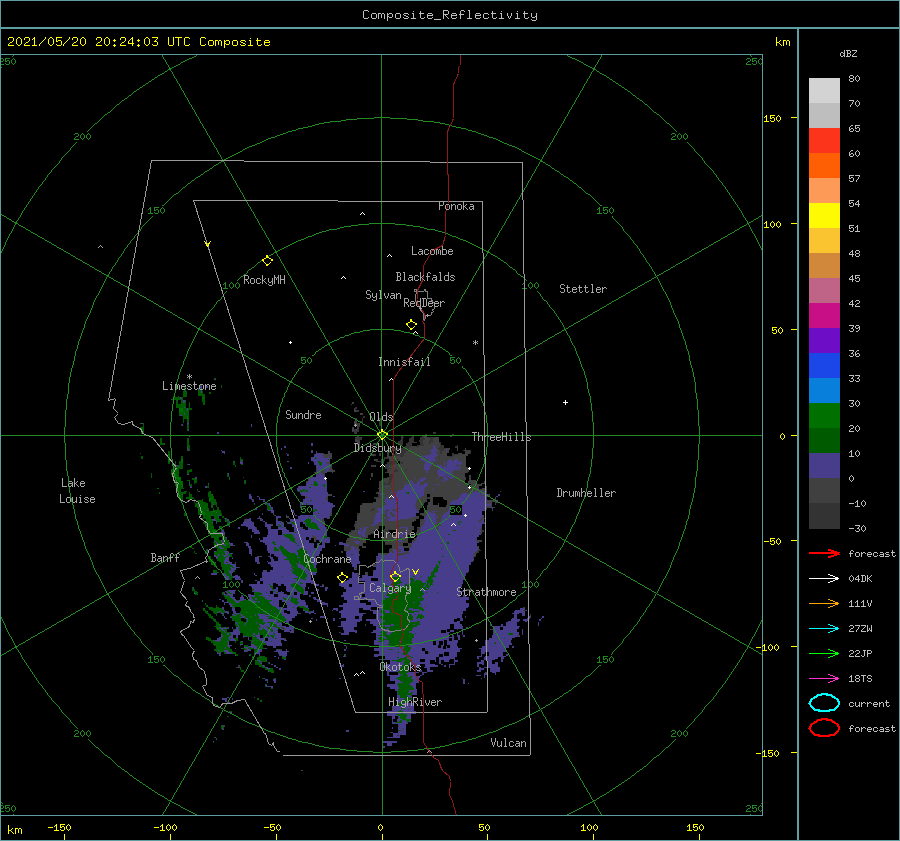Click the Didsbury label
This screenshot has width=900, height=841.
click(378, 448)
